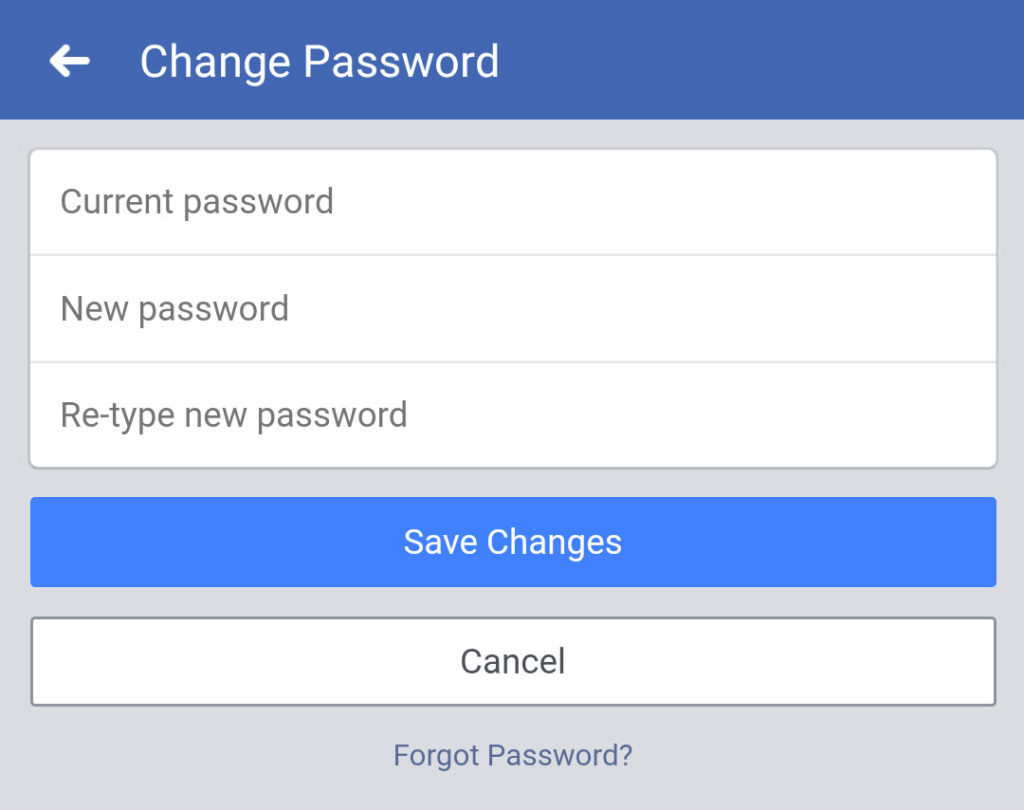Choose the last field to confirm new password
Screen dimensions: 1024x810
(x=513, y=415)
